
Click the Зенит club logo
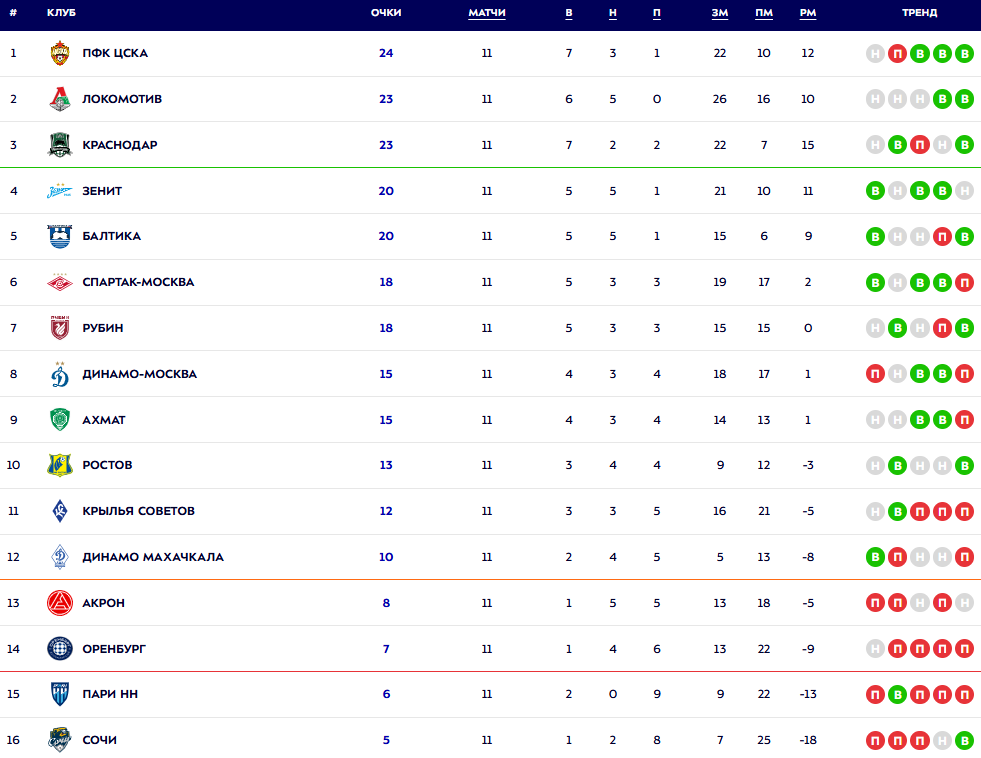tap(60, 191)
